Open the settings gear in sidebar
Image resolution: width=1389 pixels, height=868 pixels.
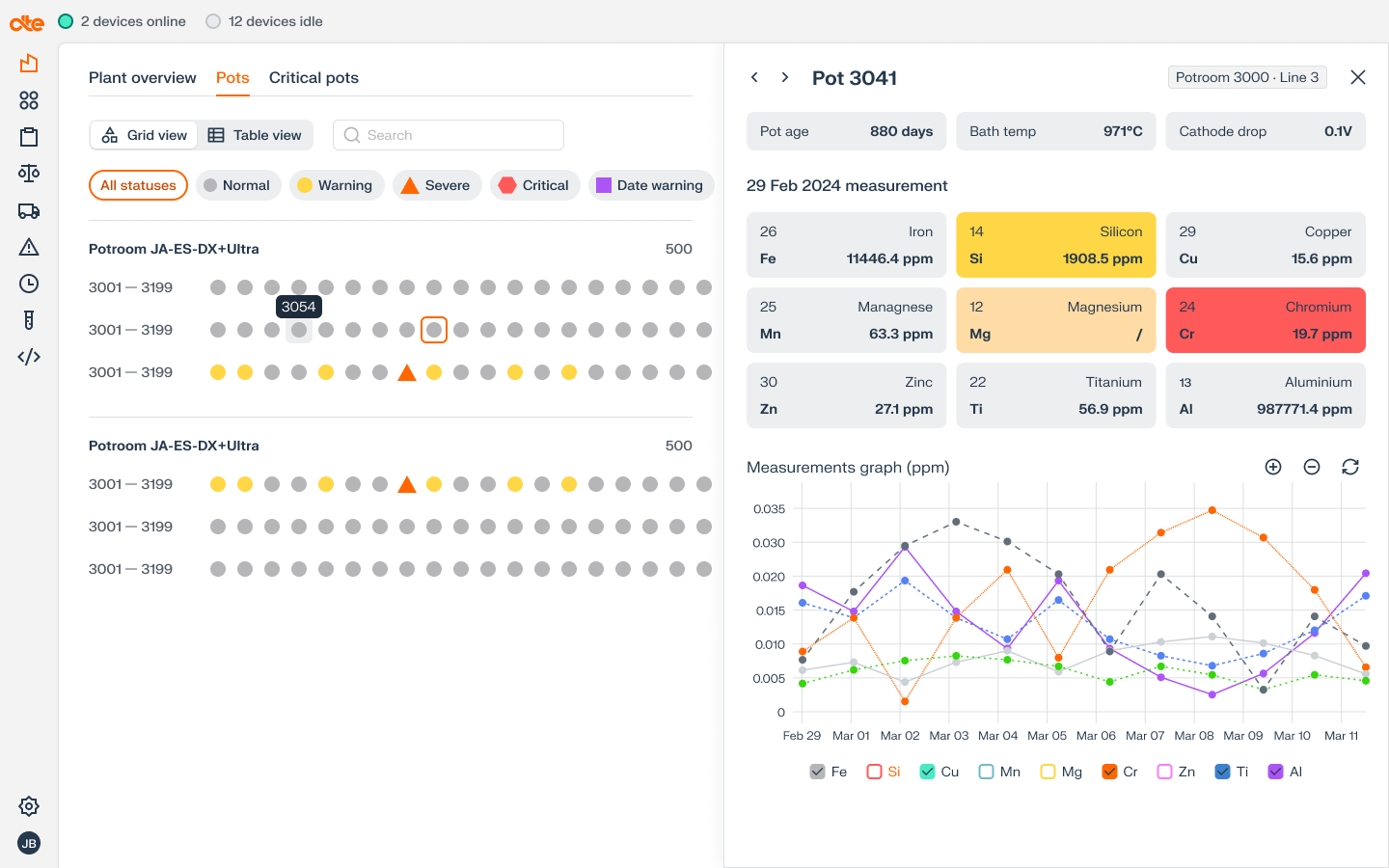[x=29, y=806]
